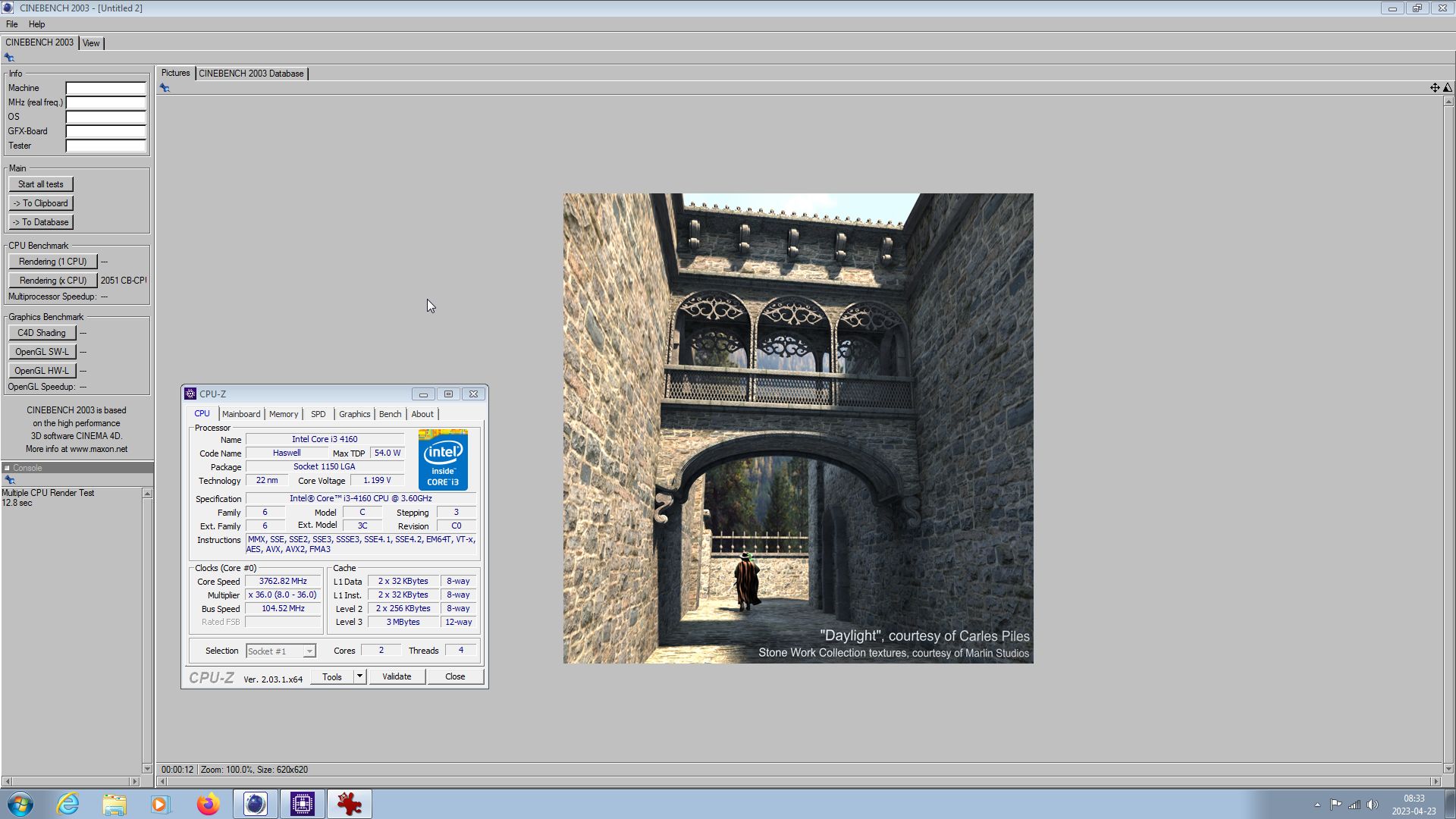This screenshot has width=1456, height=819.
Task: Click the To Database button
Action: click(41, 222)
